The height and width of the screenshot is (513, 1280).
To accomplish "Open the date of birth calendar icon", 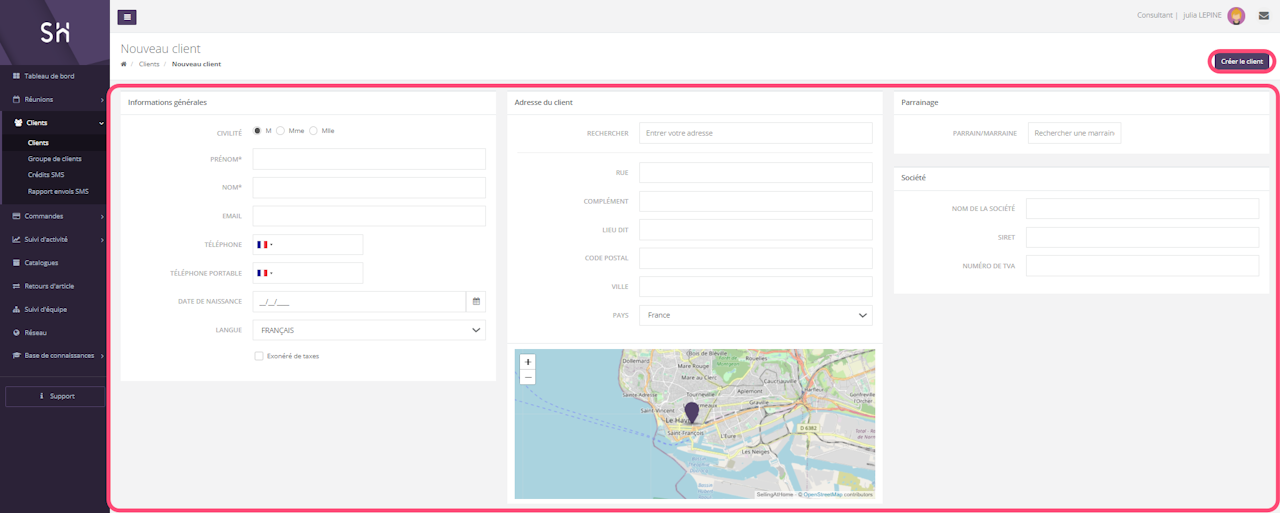I will (476, 301).
